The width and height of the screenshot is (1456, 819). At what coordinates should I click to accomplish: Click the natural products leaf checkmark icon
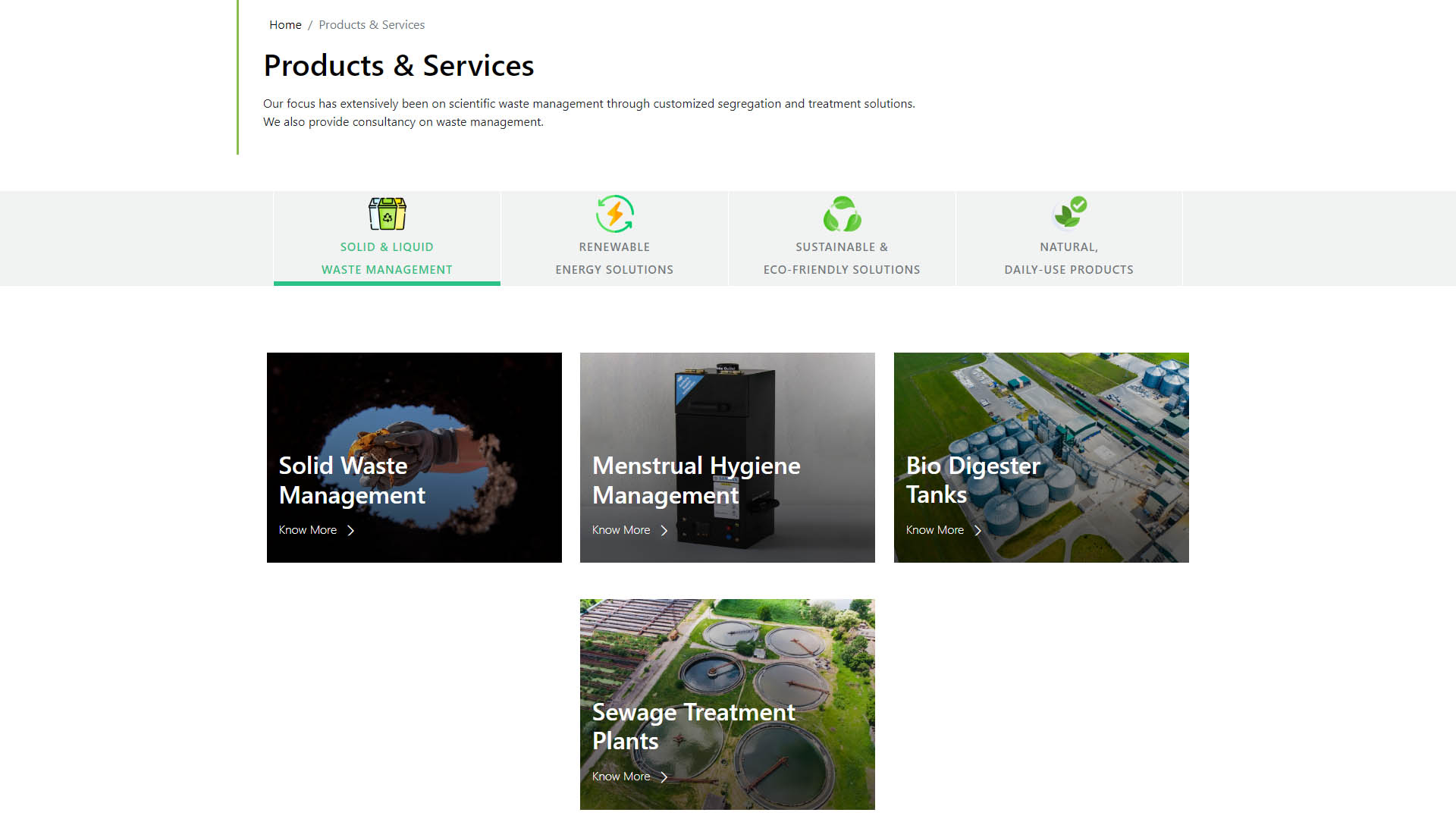[1069, 213]
